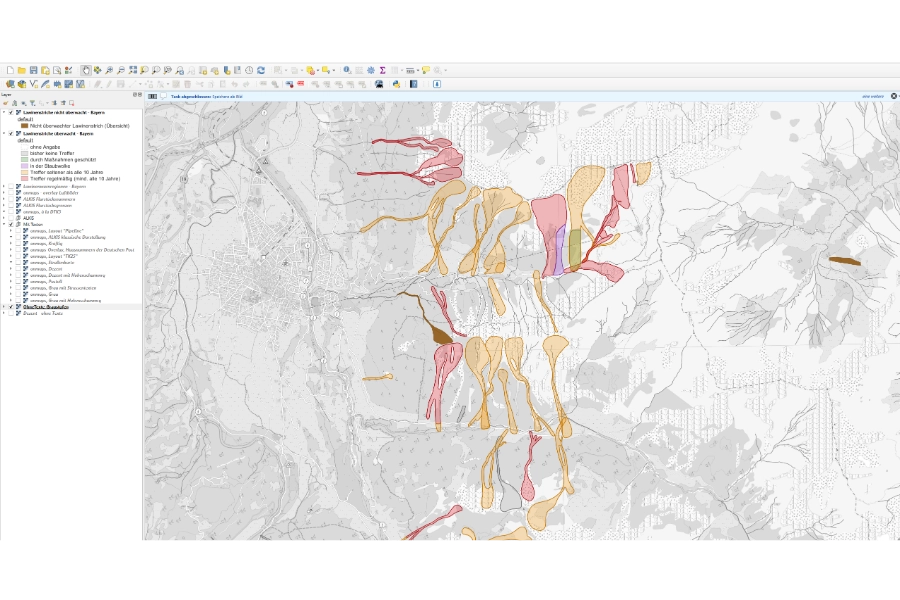This screenshot has width=900, height=600.
Task: Open the help contents icon
Action: click(414, 84)
